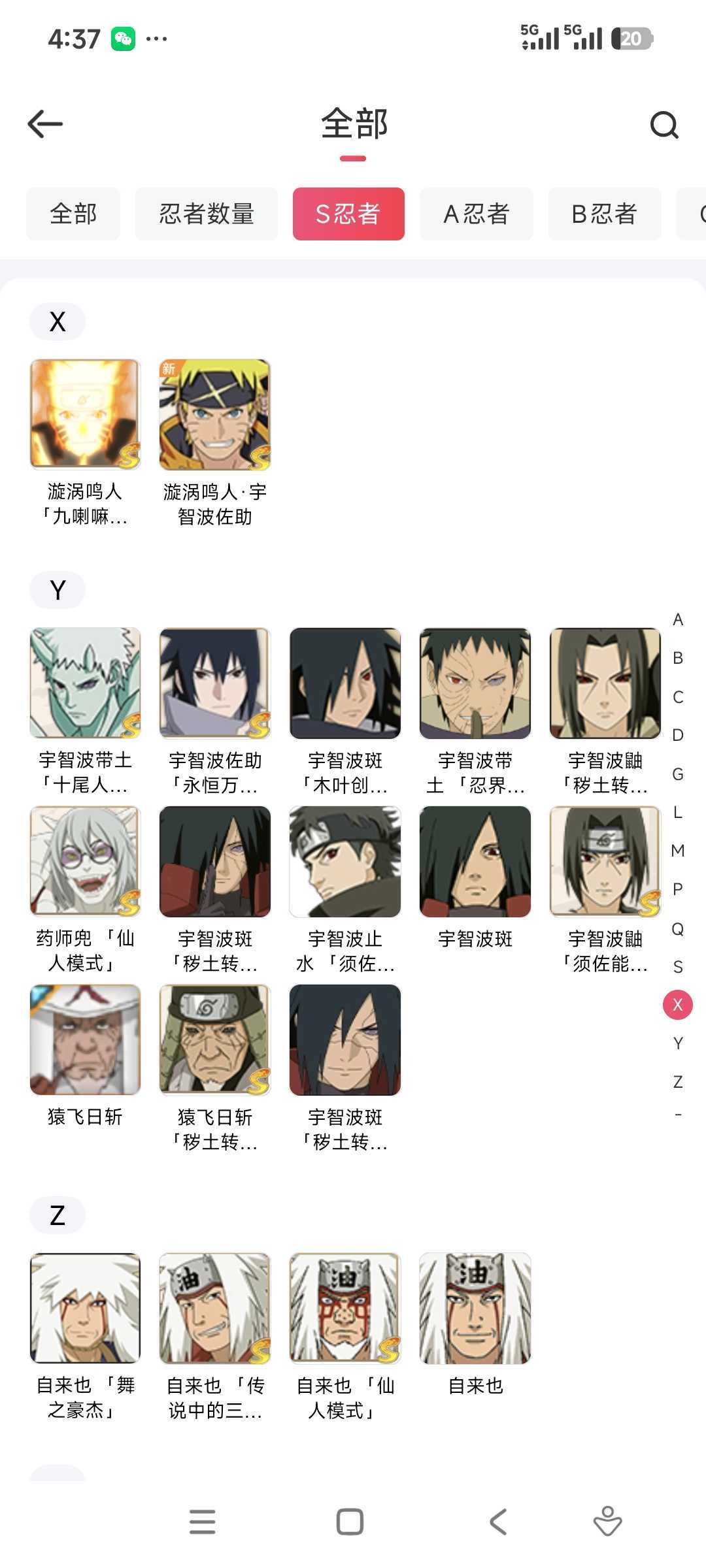The width and height of the screenshot is (706, 1568).
Task: Jump to letter A in index
Action: [x=678, y=619]
